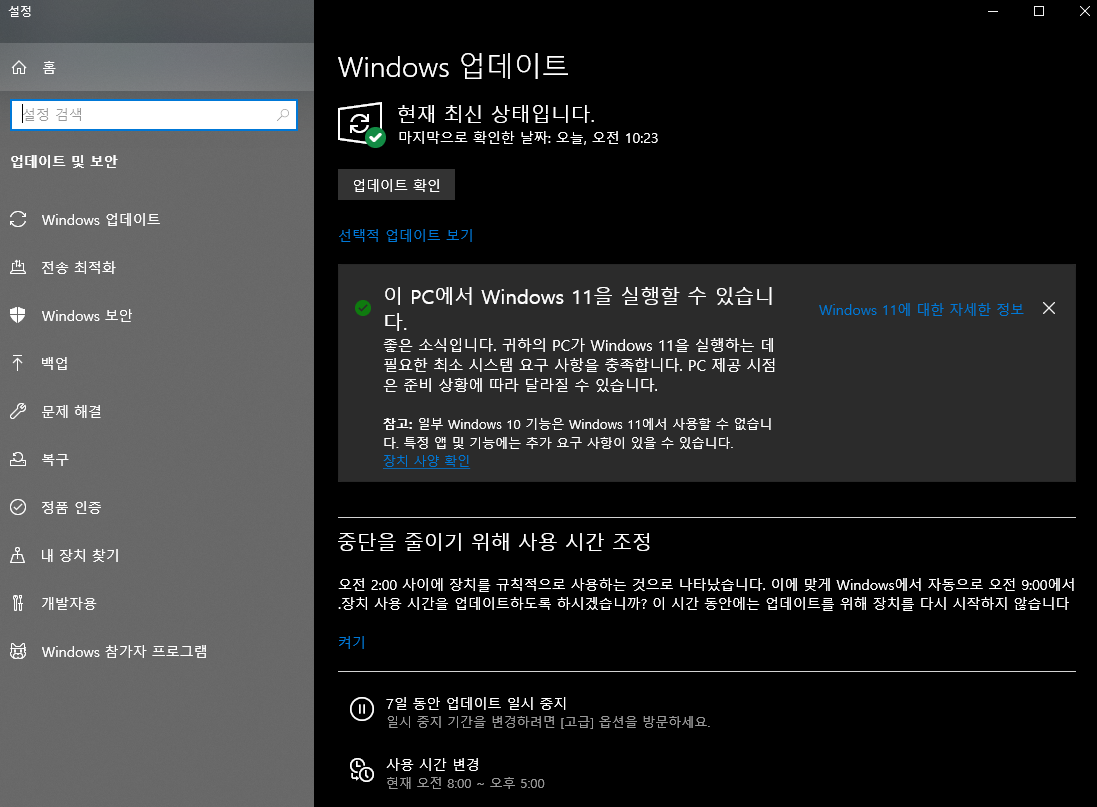Image resolution: width=1097 pixels, height=807 pixels.
Task: Click the 문제 해결 wrench icon
Action: [18, 411]
